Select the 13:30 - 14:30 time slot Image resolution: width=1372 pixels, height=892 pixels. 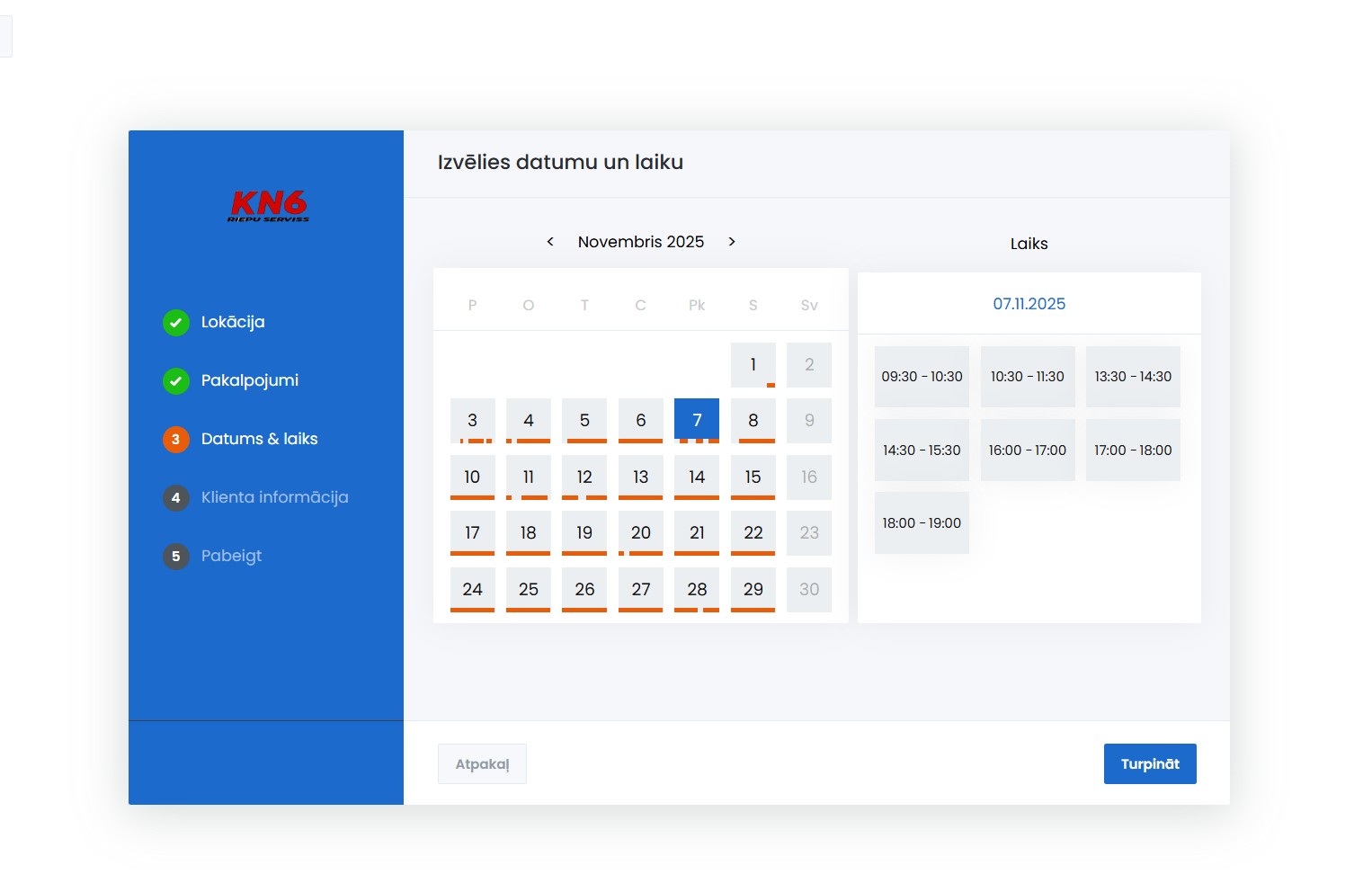coord(1133,377)
